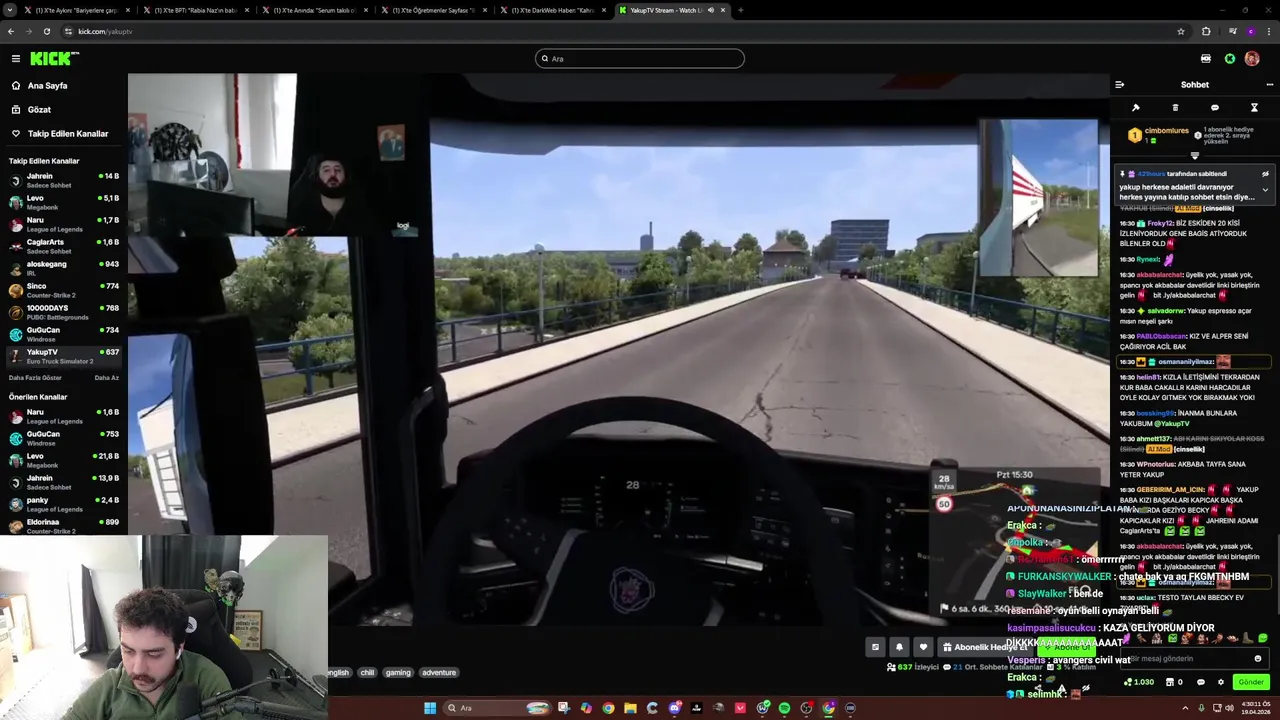Switch to Öğretmenler Sayfası browser tab
The width and height of the screenshot is (1280, 720).
435,10
